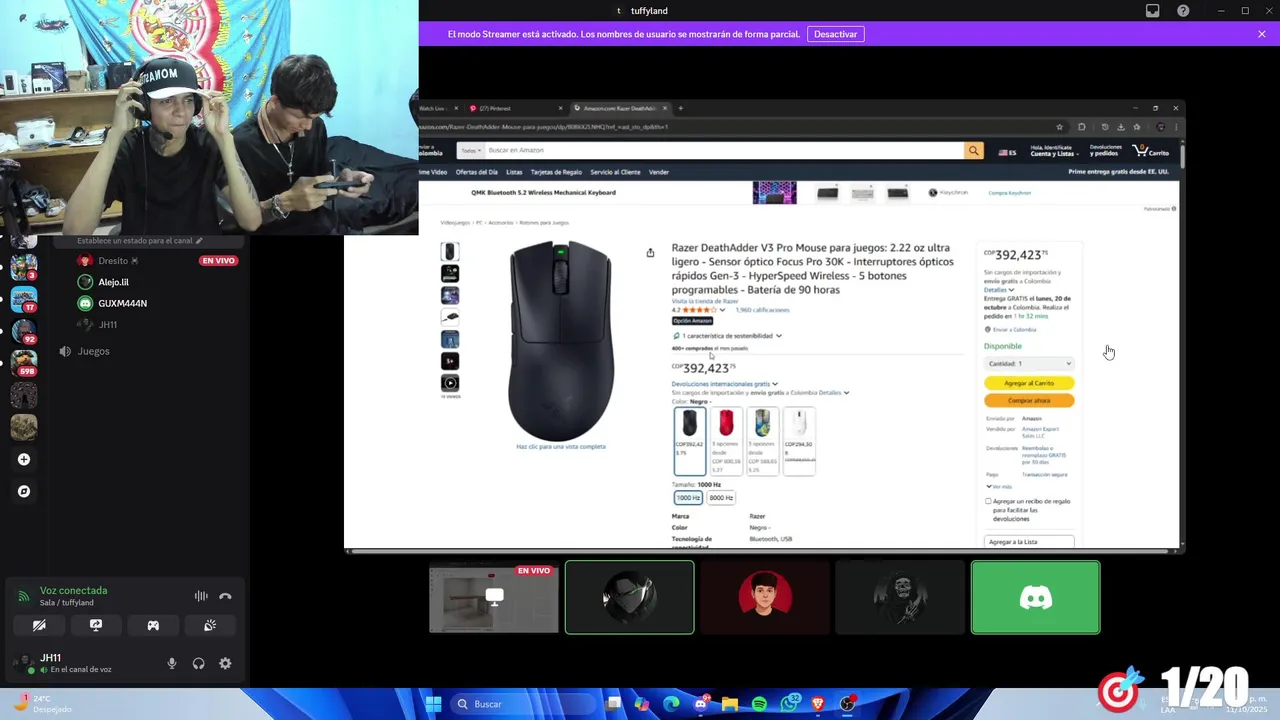1280x720 pixels.
Task: Click the taskbar Buscar search box
Action: (523, 704)
